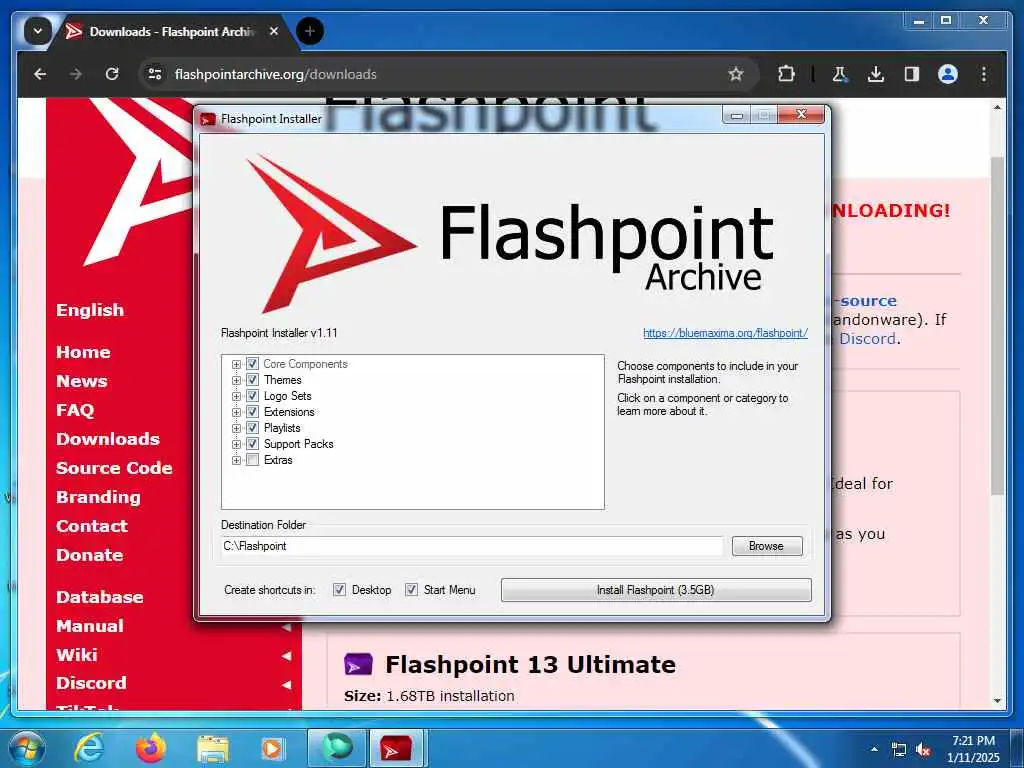The image size is (1024, 768).
Task: Open Branding in website sidebar
Action: 98,497
